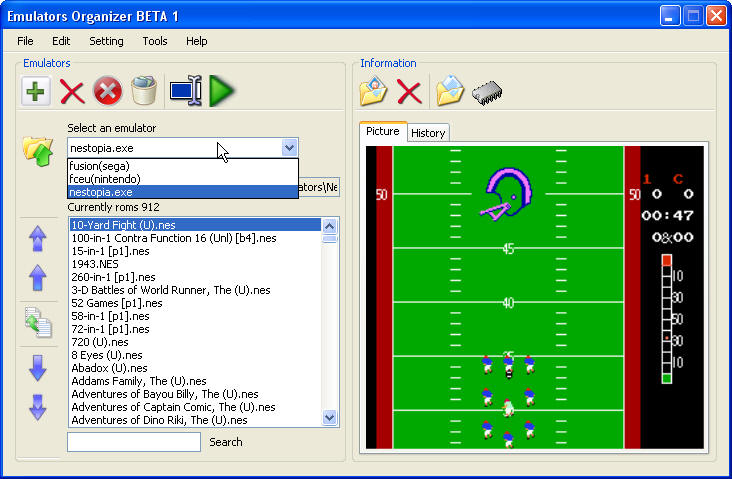Select Adventures of Dino Riki rom

point(195,420)
